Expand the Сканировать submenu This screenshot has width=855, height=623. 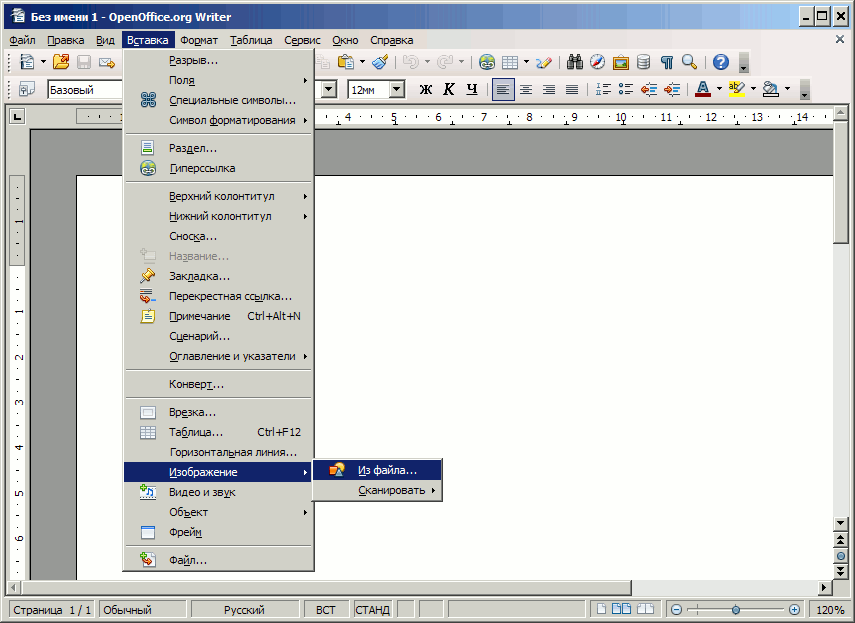click(x=377, y=490)
